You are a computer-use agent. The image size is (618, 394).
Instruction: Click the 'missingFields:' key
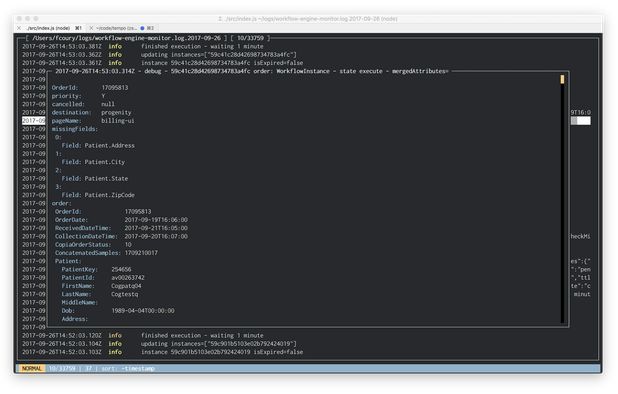74,129
